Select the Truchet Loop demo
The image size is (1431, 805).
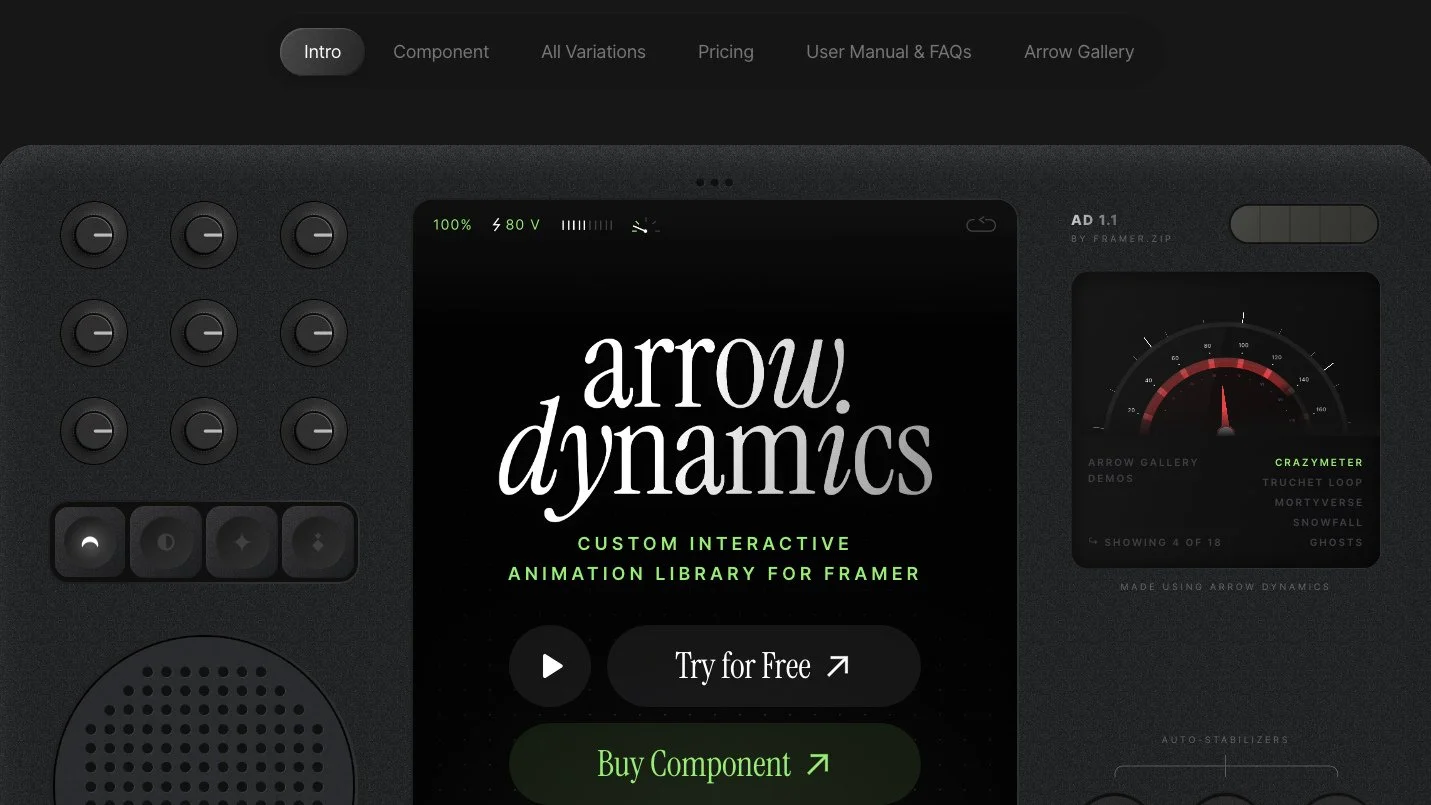(x=1312, y=483)
